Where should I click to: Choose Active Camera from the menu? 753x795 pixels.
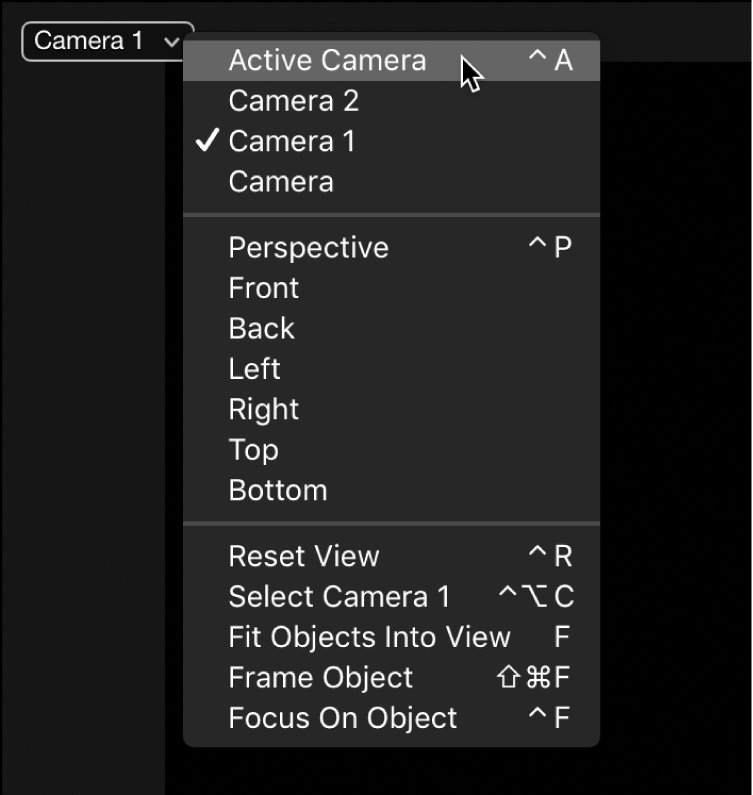tap(327, 61)
